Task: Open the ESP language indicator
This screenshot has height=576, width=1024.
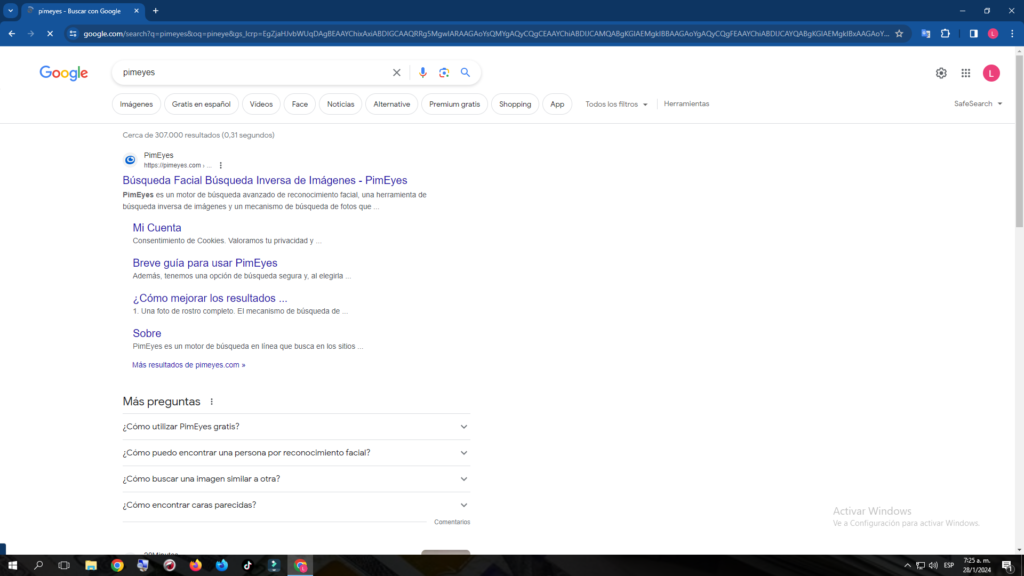Action: [x=949, y=566]
